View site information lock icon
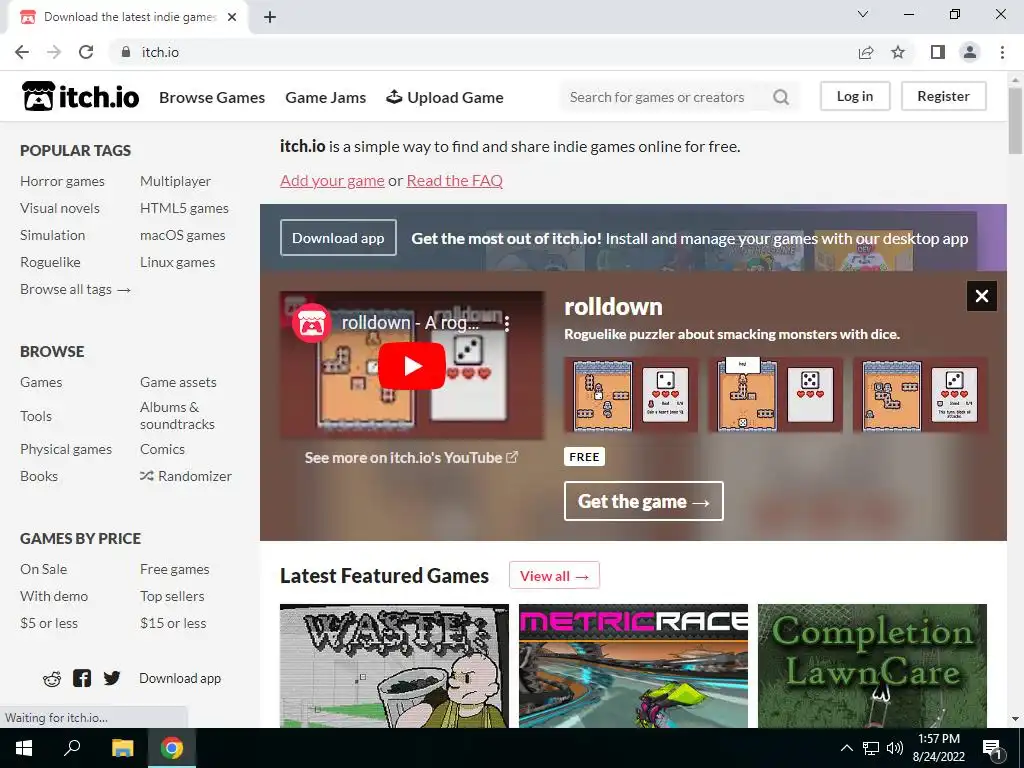 125,52
